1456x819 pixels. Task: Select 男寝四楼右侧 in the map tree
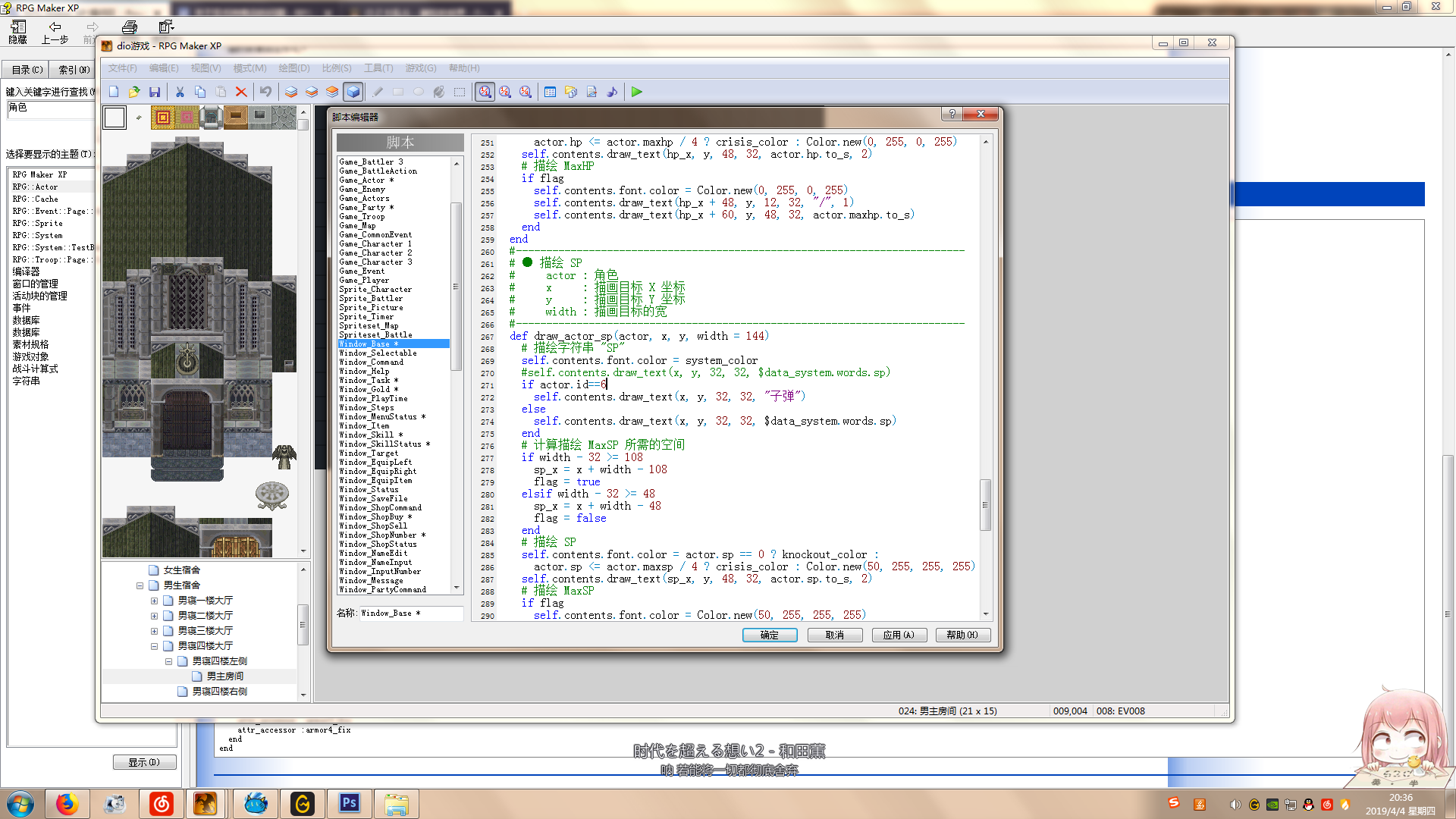219,692
